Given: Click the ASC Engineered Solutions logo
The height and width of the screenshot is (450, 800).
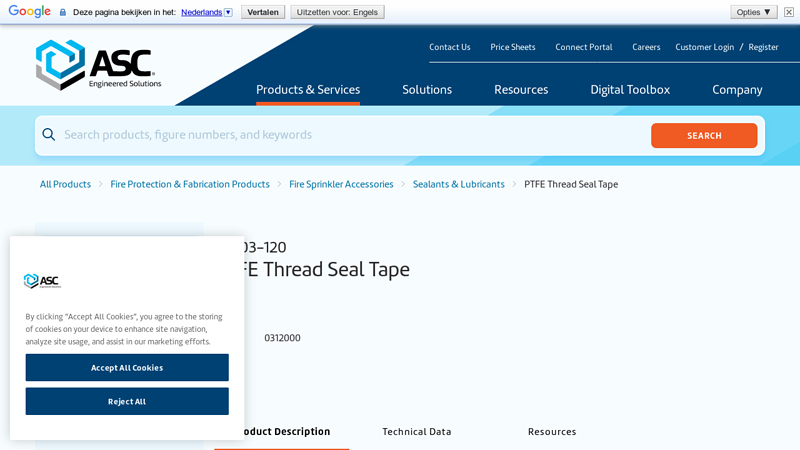Looking at the screenshot, I should tap(98, 65).
